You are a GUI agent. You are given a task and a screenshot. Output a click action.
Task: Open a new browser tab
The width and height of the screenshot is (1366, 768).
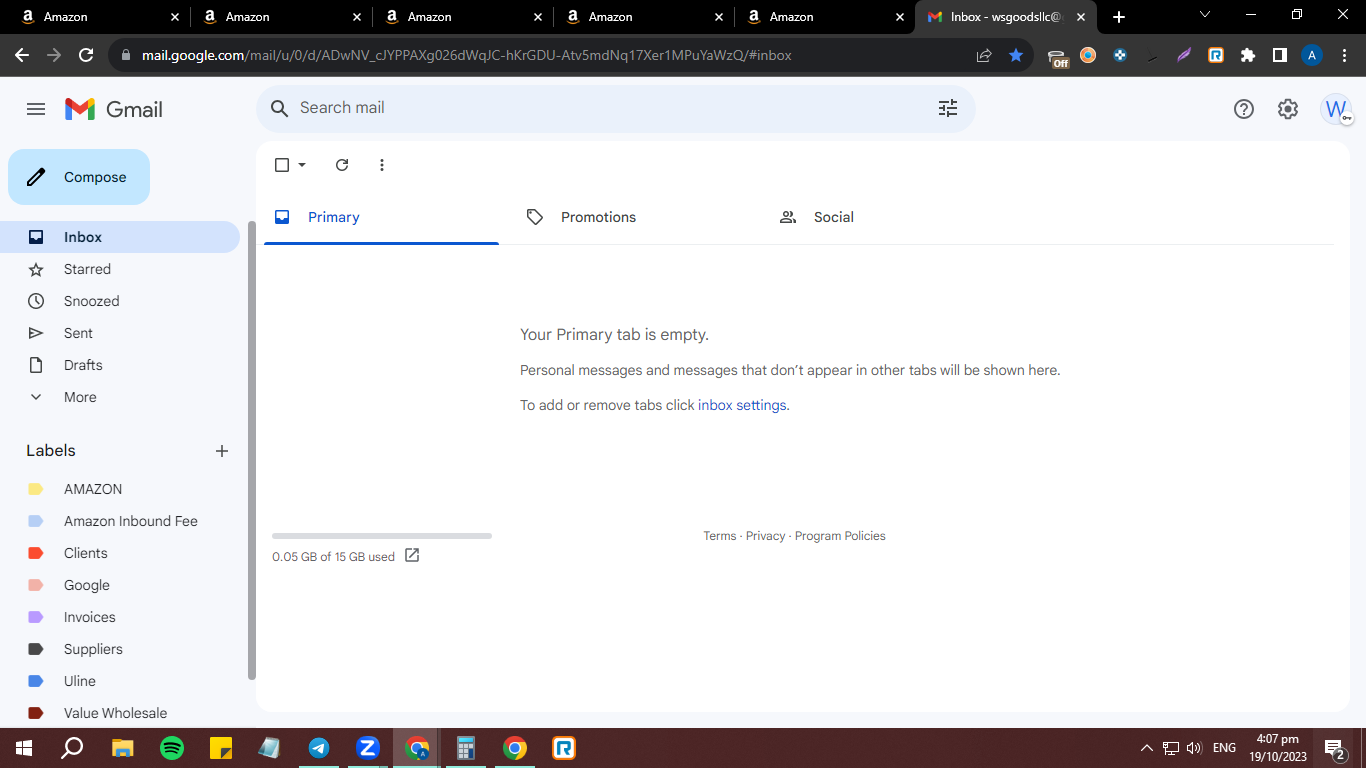(x=1119, y=17)
